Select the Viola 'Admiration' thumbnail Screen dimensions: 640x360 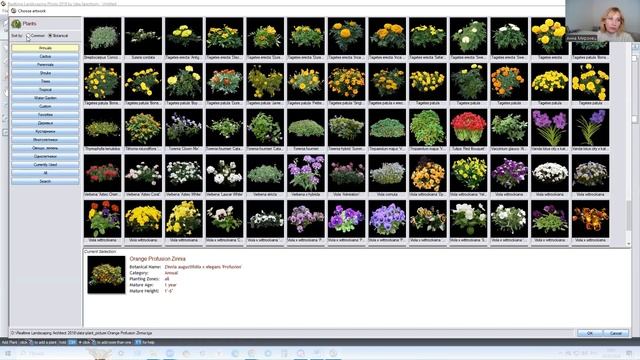(x=347, y=173)
